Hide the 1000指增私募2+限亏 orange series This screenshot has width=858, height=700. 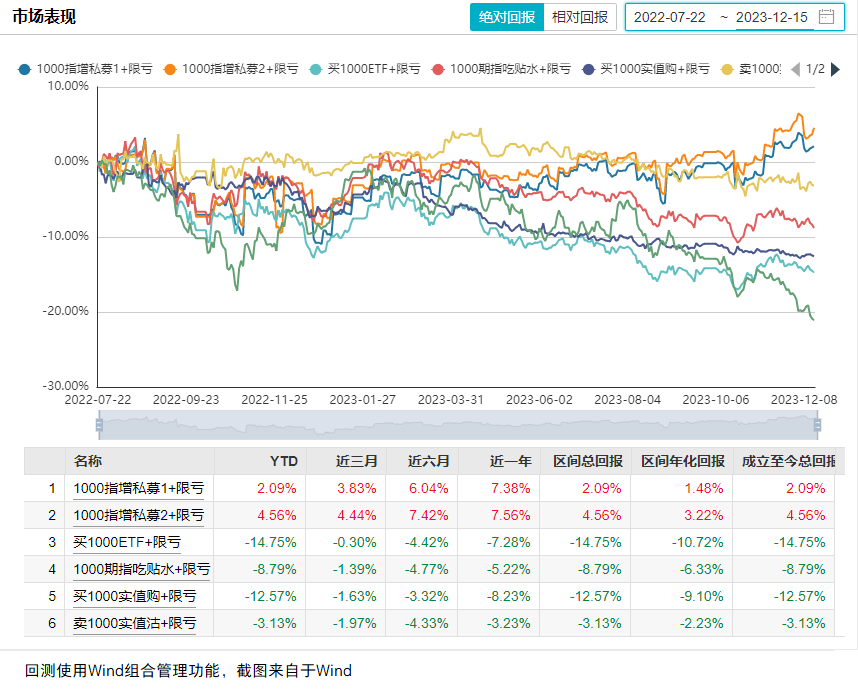tap(170, 69)
